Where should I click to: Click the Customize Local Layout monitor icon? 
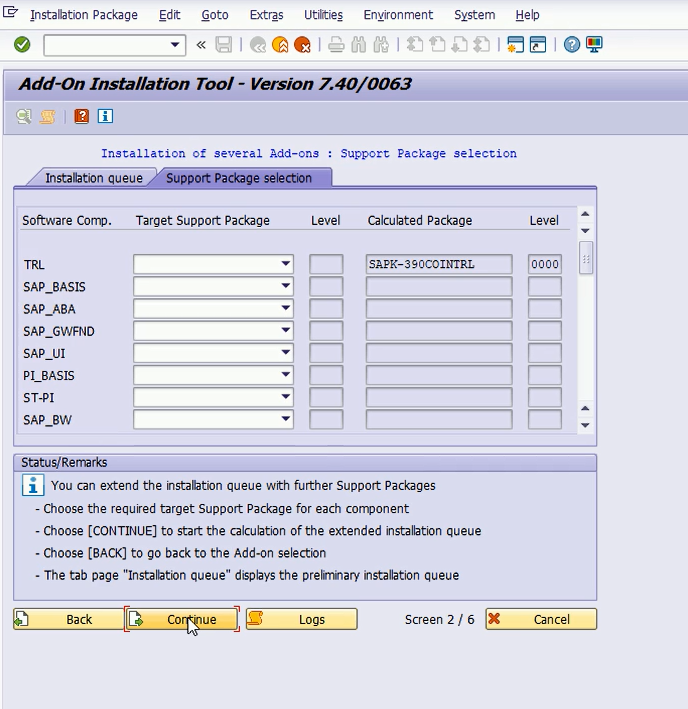pyautogui.click(x=594, y=45)
